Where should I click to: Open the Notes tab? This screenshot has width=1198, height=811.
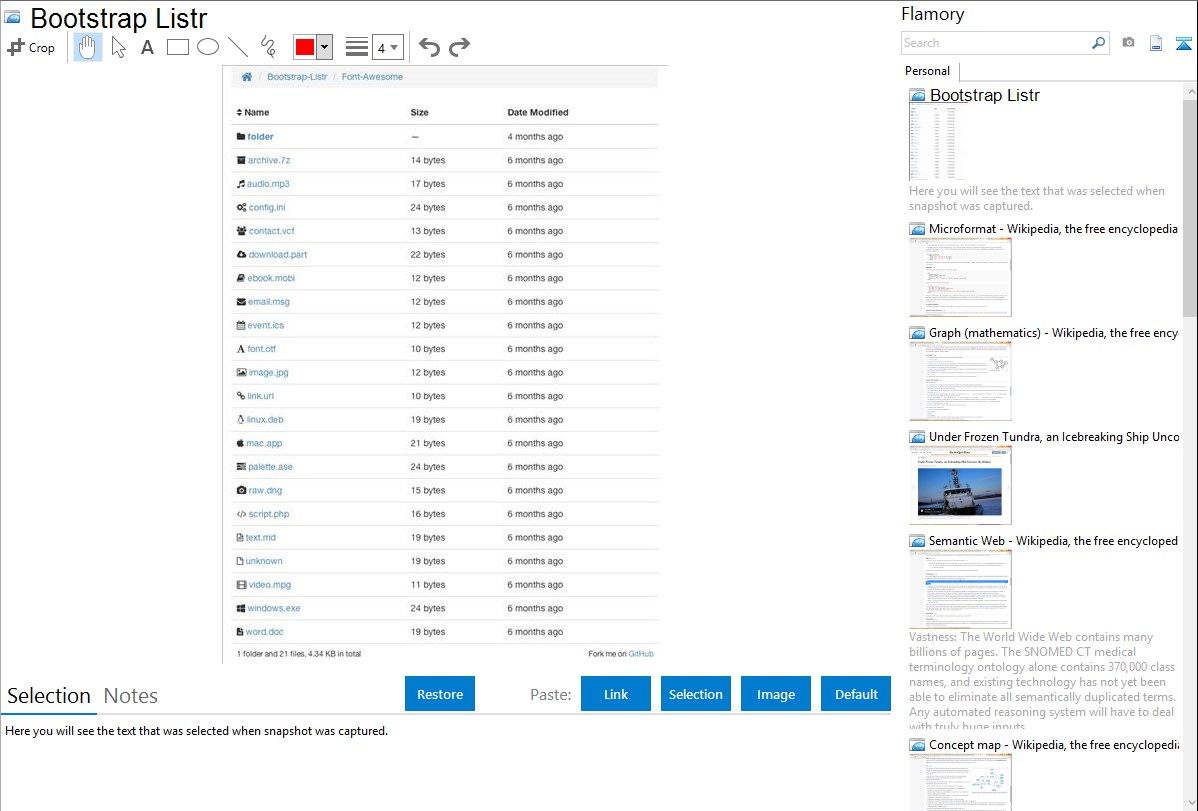pos(131,696)
